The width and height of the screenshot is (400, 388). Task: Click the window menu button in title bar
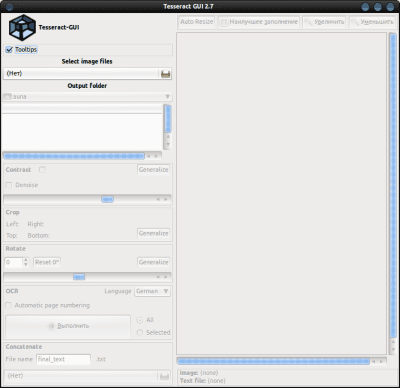point(9,6)
